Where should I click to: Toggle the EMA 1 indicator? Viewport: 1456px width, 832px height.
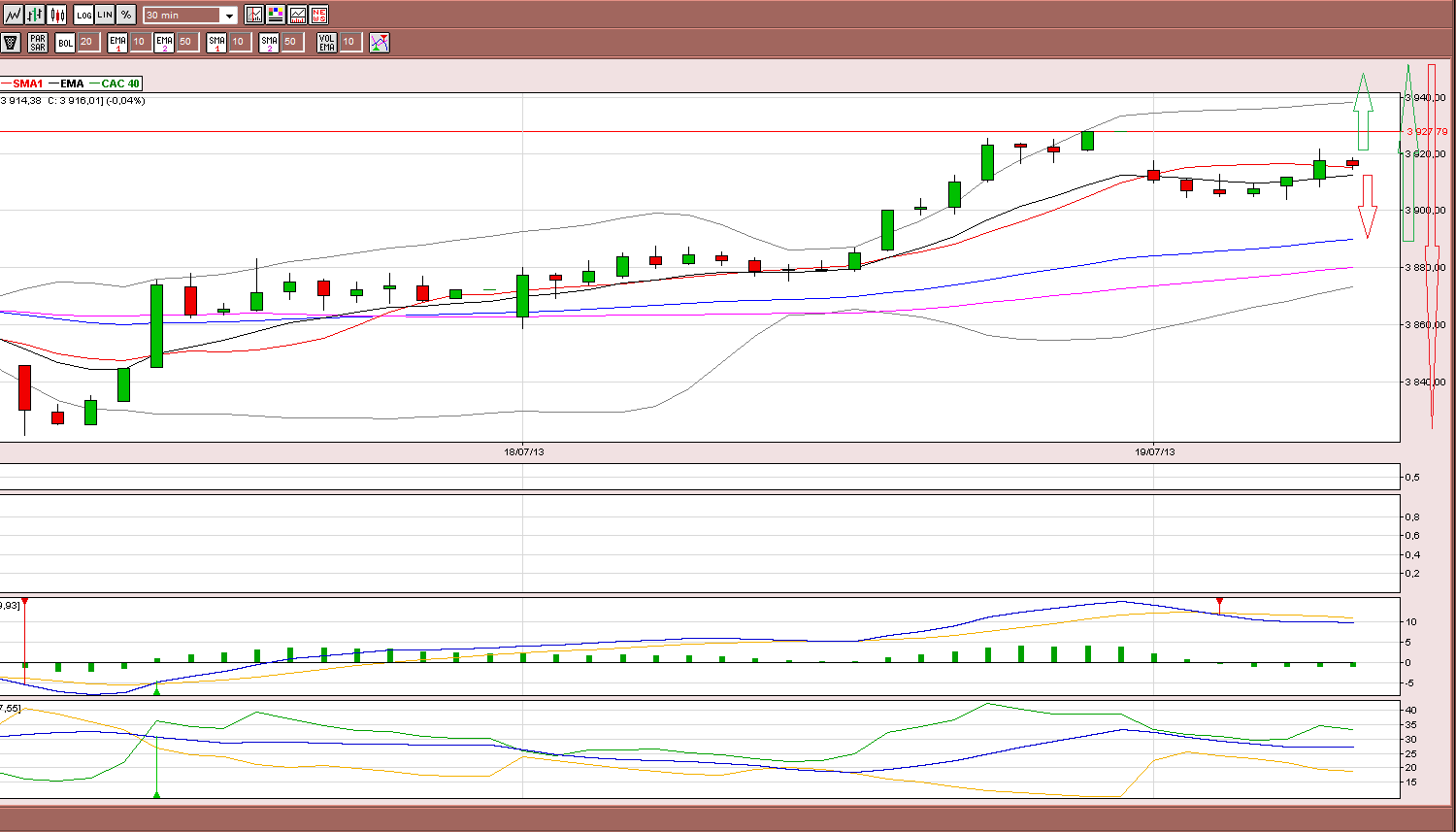pos(117,42)
